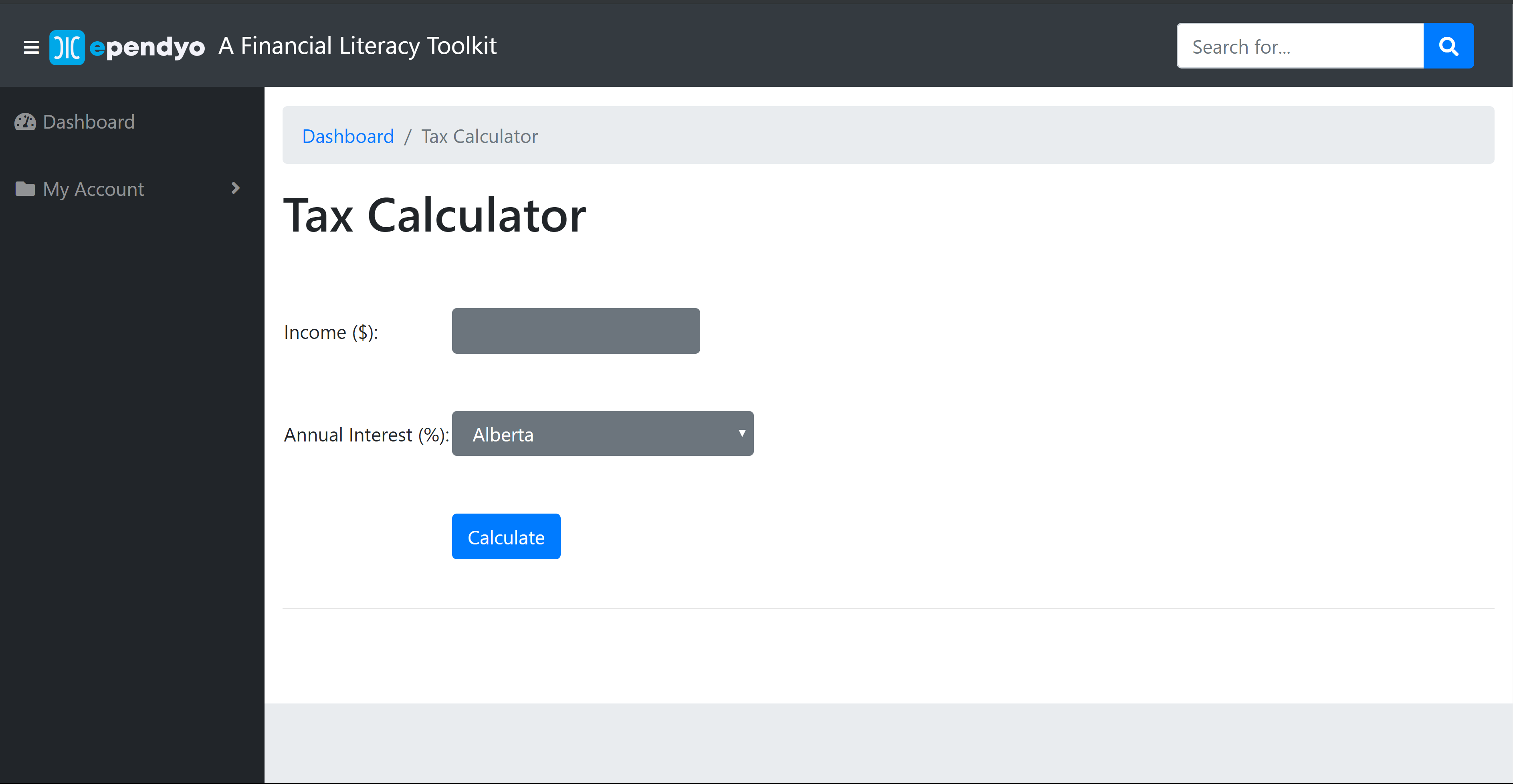The height and width of the screenshot is (784, 1513).
Task: Click the Tax Calculator page heading
Action: click(434, 216)
